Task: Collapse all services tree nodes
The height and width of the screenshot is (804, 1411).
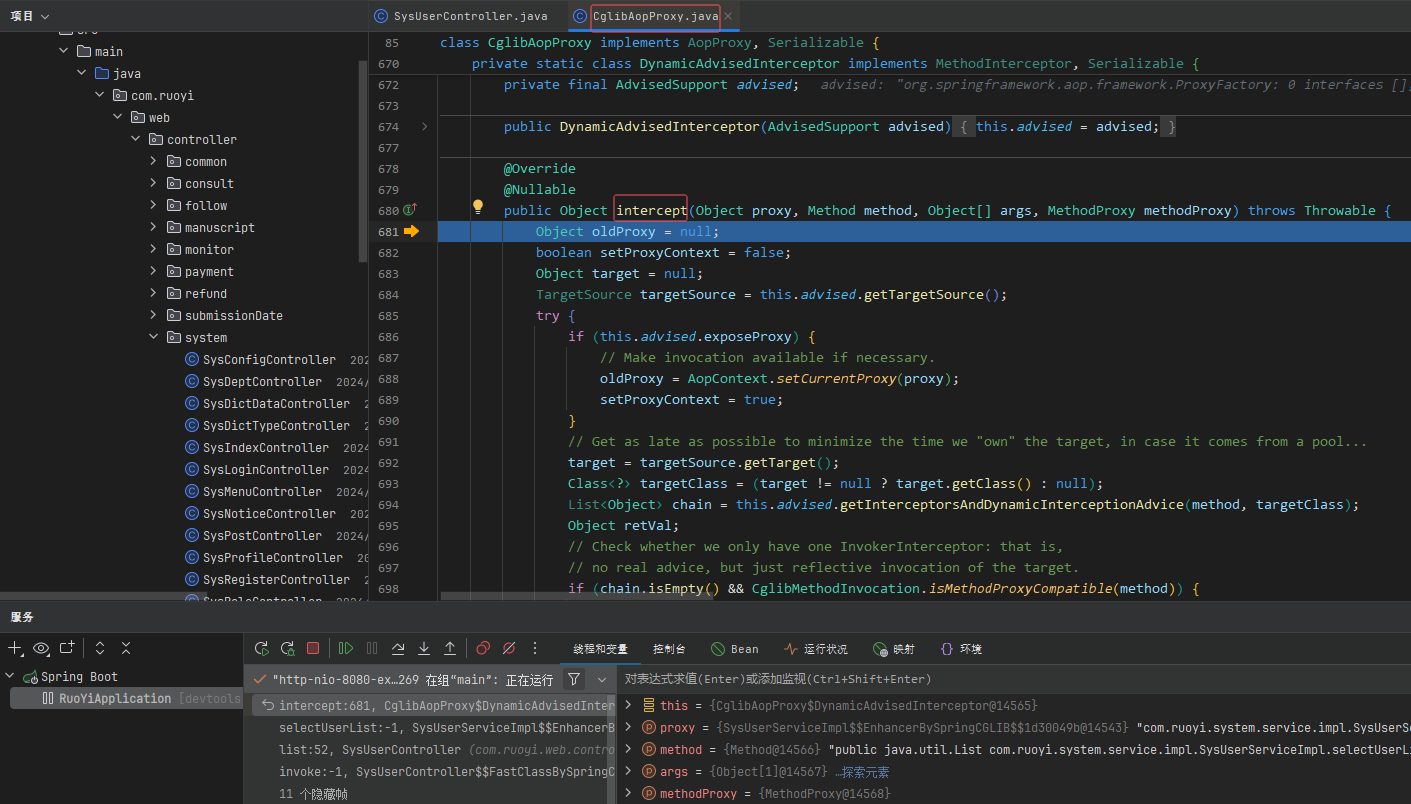Action: 126,648
